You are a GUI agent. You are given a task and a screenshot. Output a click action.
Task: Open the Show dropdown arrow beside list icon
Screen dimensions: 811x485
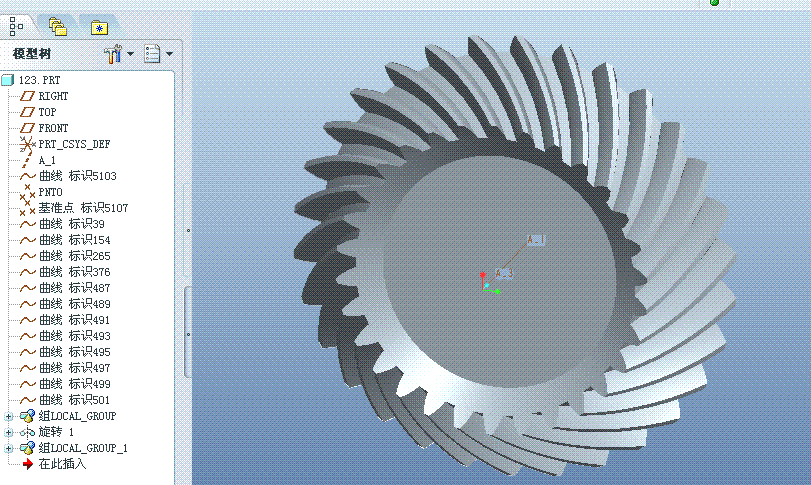[169, 54]
